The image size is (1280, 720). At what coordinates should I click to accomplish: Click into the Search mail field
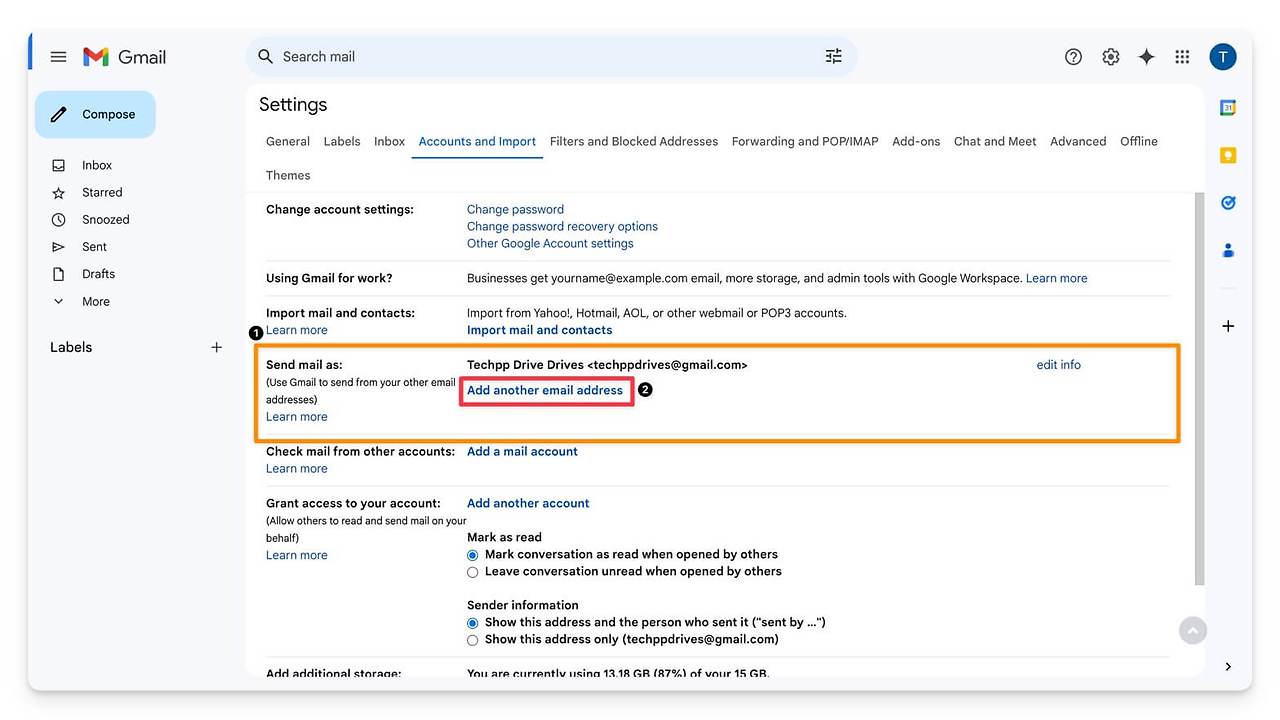[550, 57]
